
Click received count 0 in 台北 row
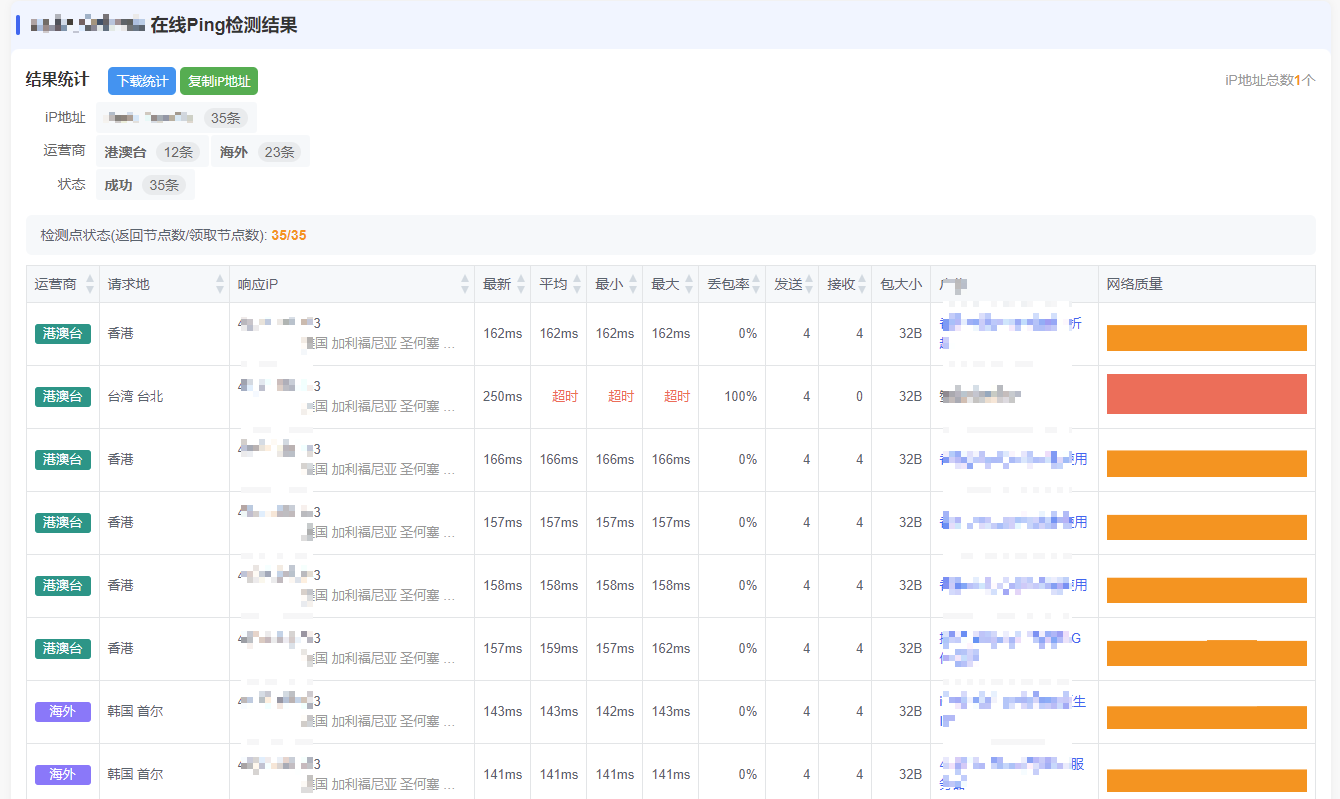coord(859,396)
